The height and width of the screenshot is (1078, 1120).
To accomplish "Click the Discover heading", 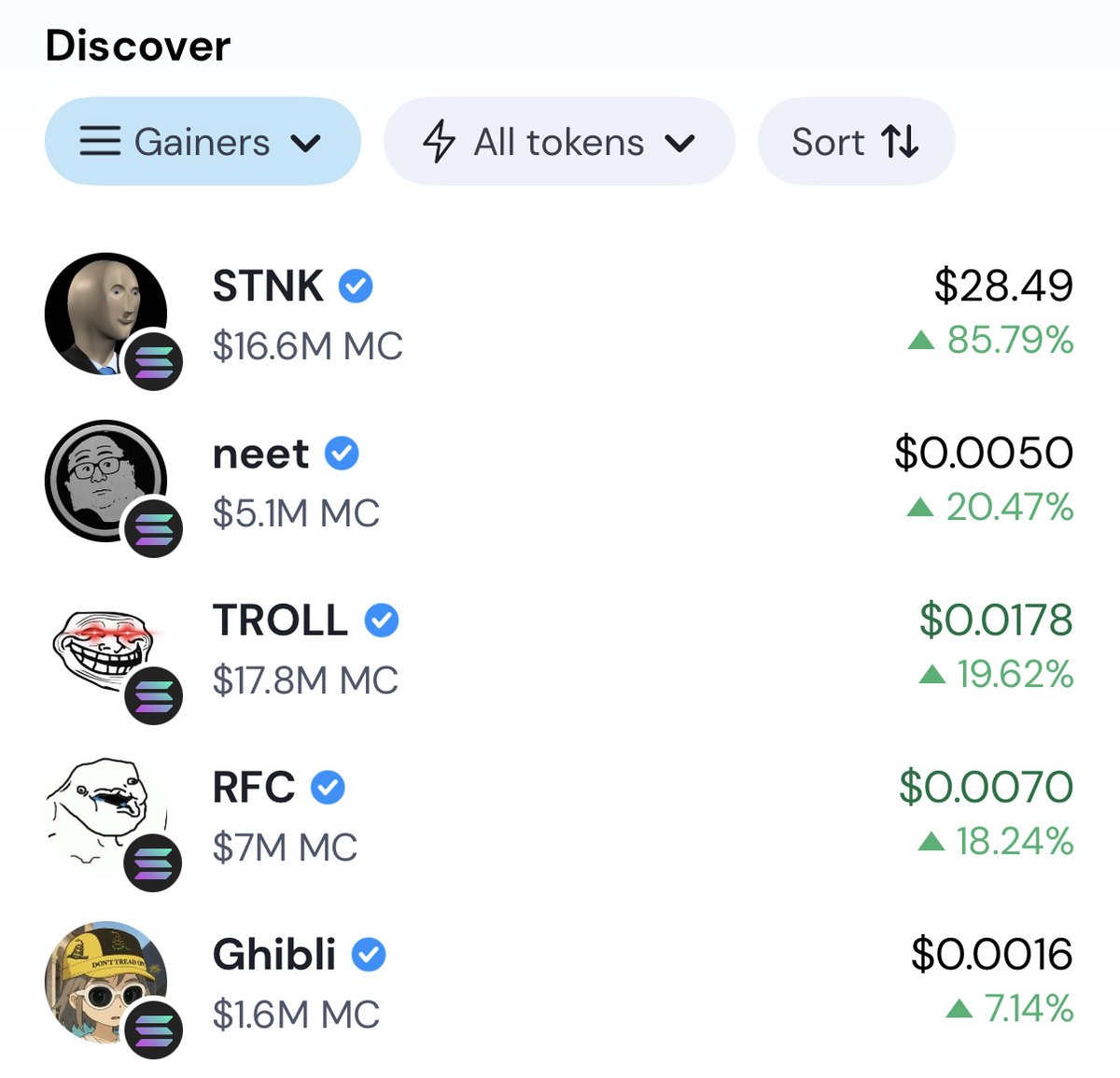I will tap(138, 46).
